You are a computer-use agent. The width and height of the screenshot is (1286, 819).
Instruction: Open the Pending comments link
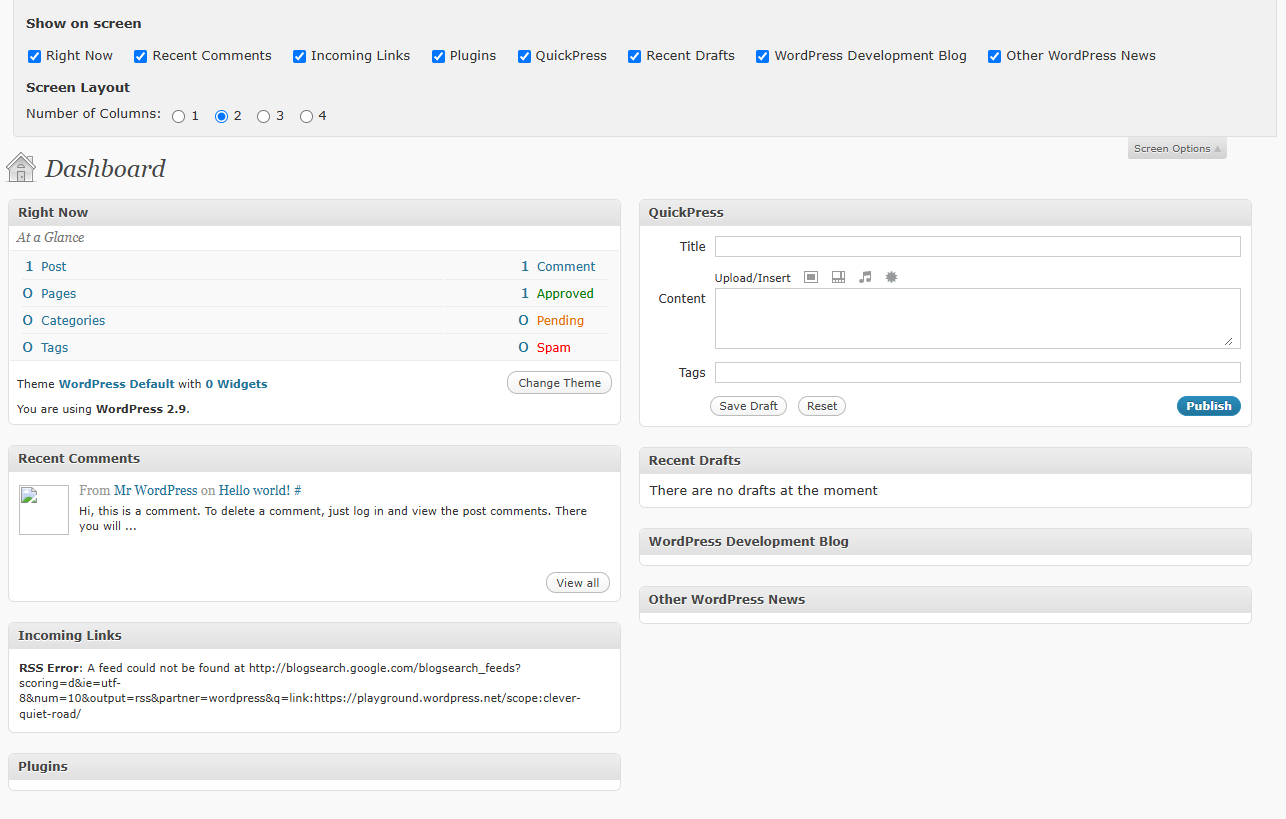pyautogui.click(x=560, y=321)
